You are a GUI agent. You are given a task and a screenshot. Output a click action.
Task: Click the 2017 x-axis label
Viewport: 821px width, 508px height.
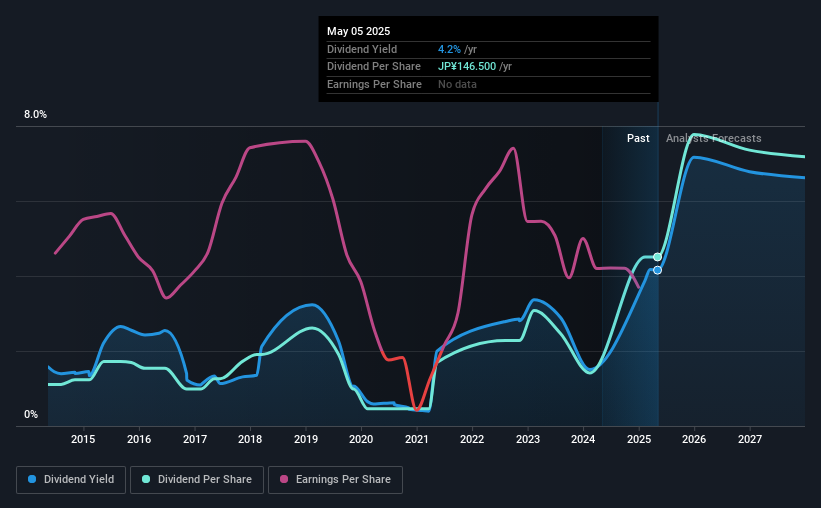pyautogui.click(x=195, y=439)
